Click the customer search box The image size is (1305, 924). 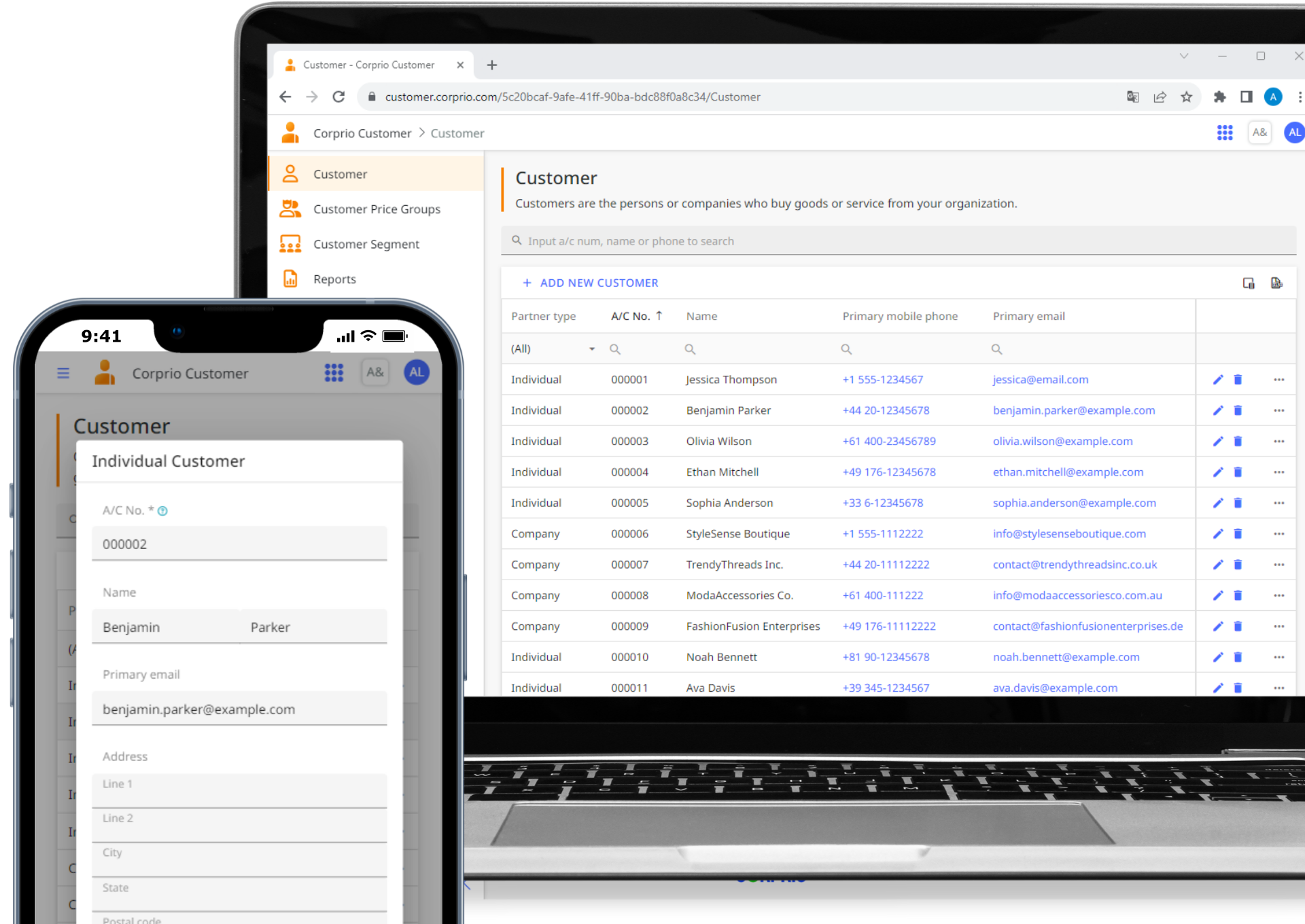899,241
